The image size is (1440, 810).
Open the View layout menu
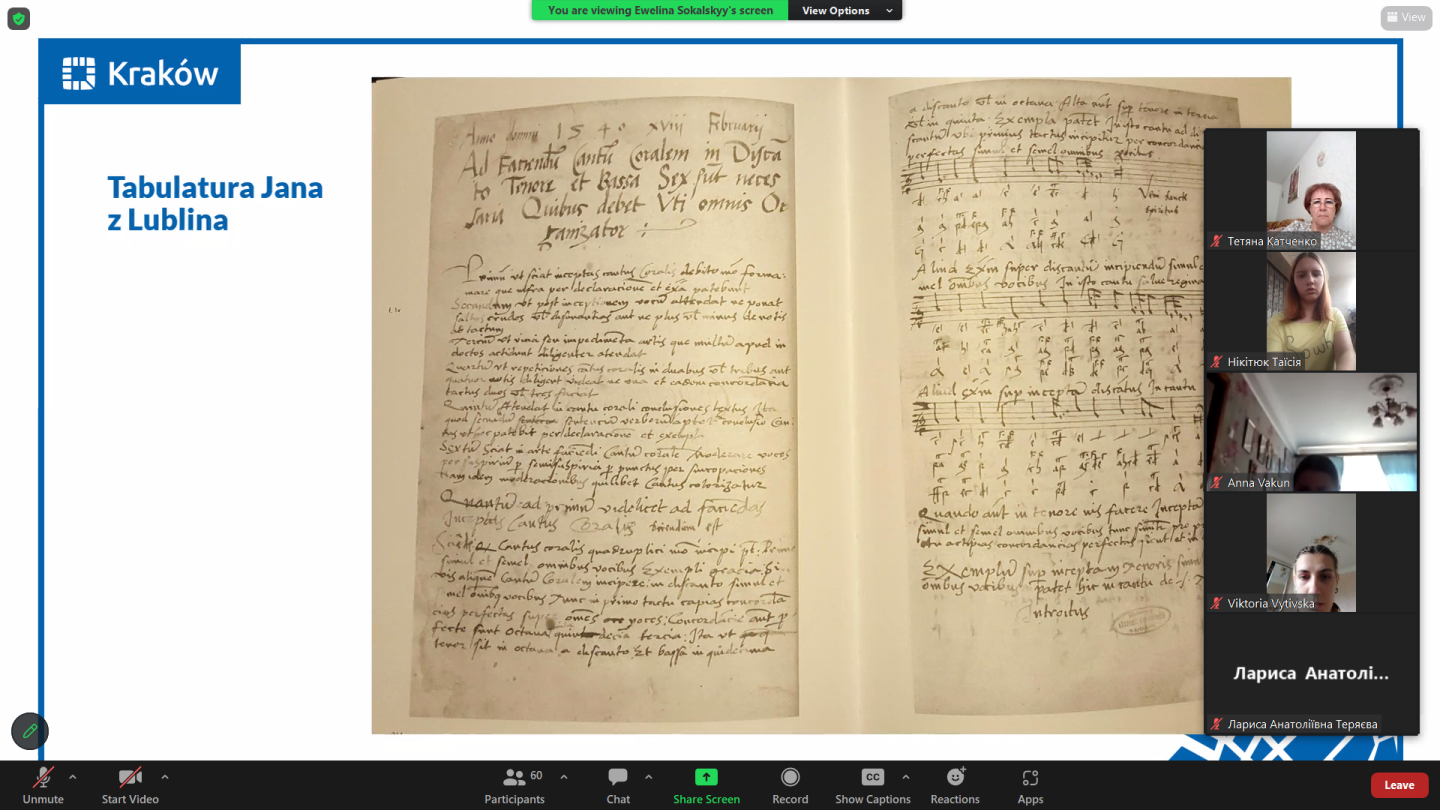(1405, 17)
